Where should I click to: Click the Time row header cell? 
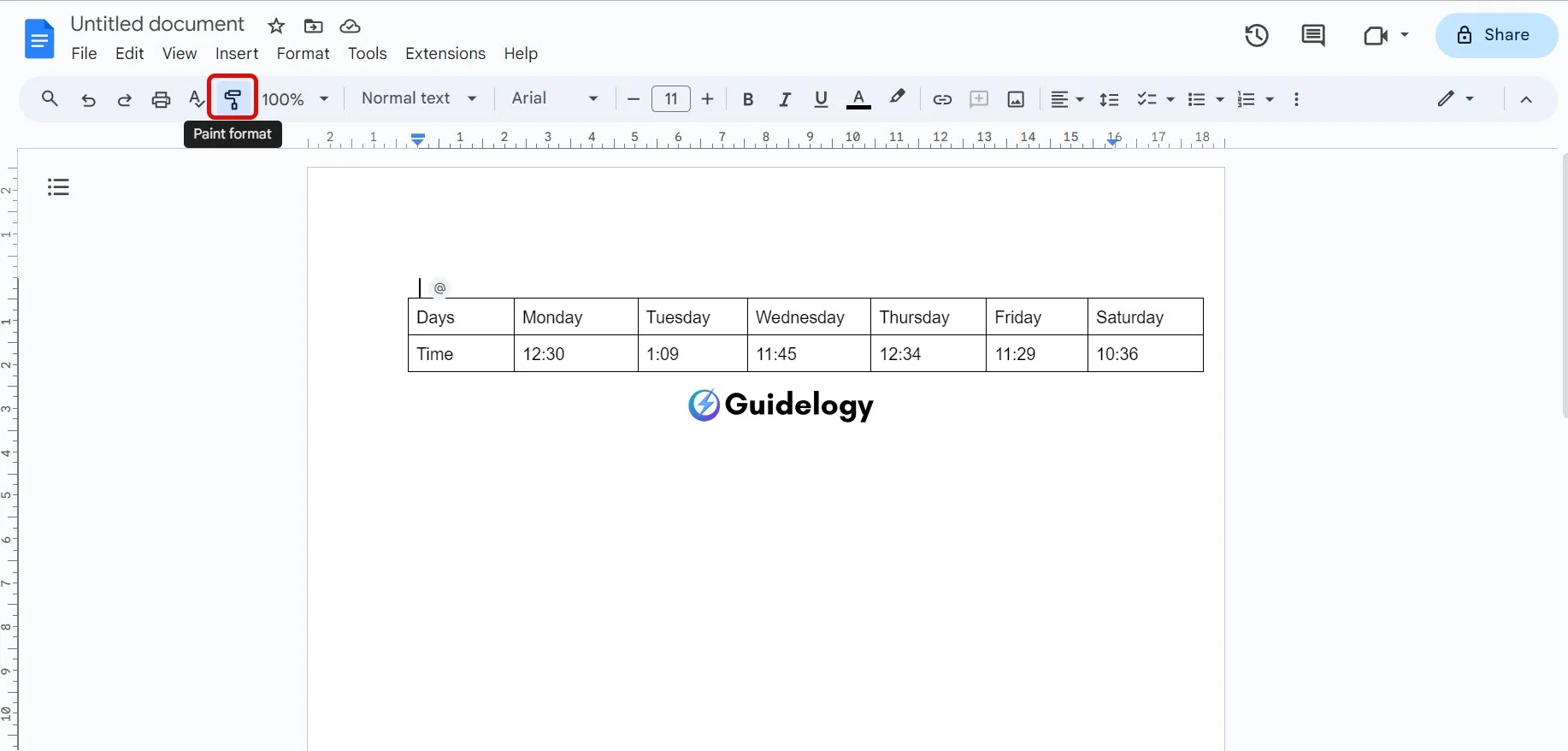(x=461, y=353)
